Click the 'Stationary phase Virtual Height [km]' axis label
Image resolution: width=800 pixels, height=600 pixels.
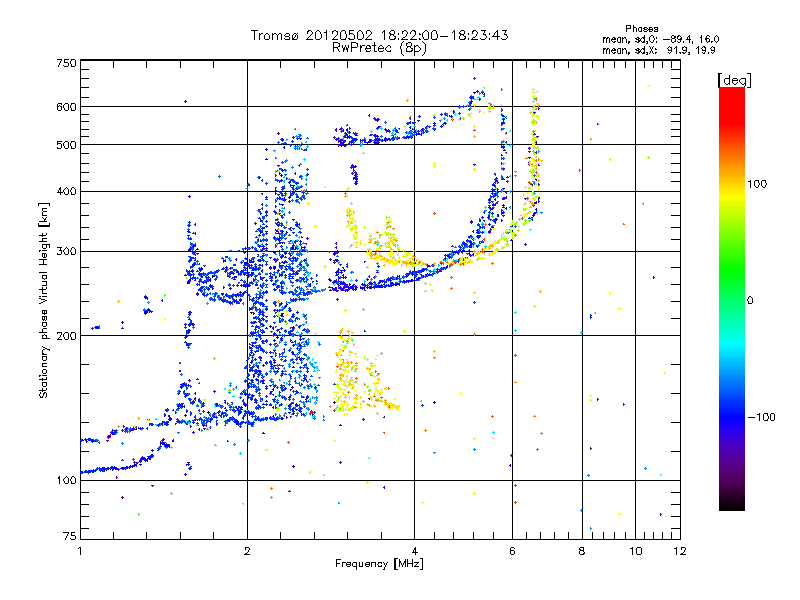44,301
